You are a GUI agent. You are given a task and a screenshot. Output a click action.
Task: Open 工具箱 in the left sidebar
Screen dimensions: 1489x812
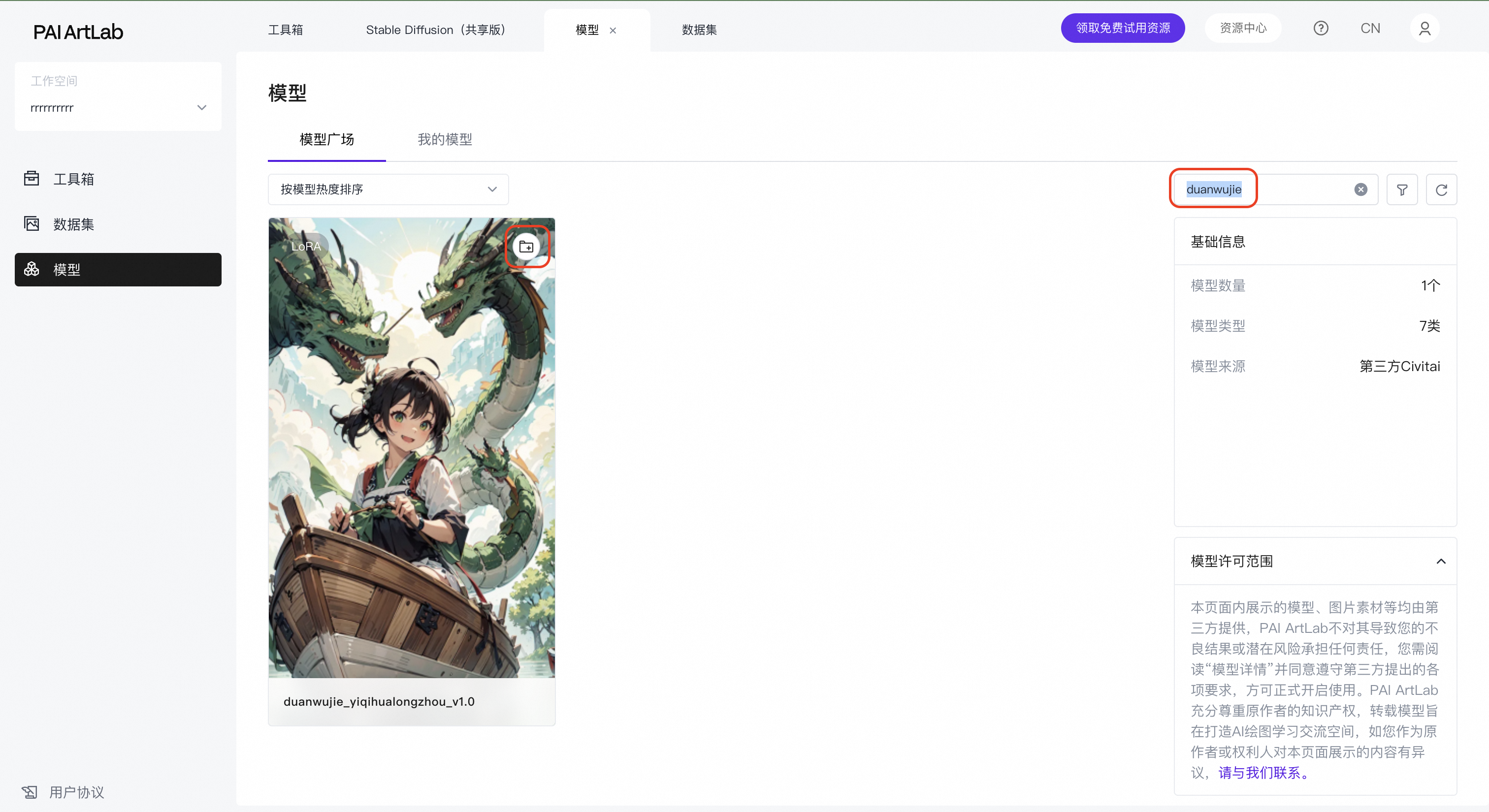click(73, 179)
